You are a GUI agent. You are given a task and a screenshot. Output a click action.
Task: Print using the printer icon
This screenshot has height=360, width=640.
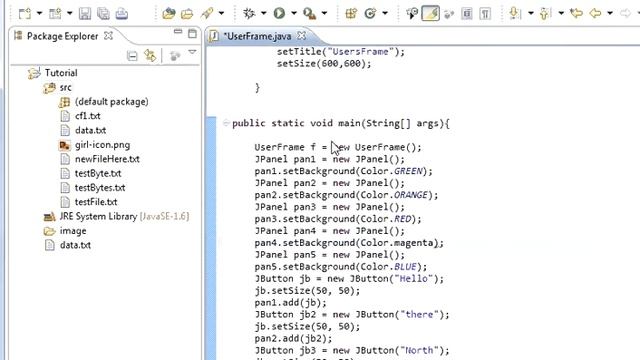[x=122, y=13]
